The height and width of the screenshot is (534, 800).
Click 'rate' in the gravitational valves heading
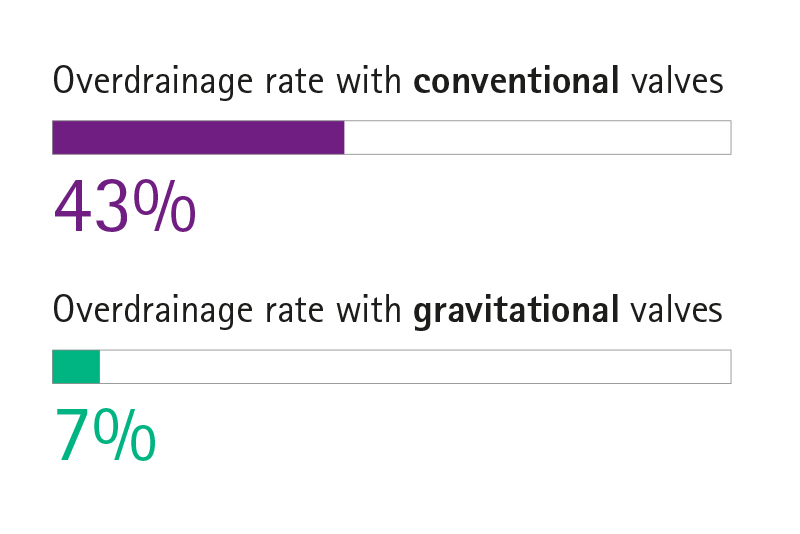[x=294, y=312]
